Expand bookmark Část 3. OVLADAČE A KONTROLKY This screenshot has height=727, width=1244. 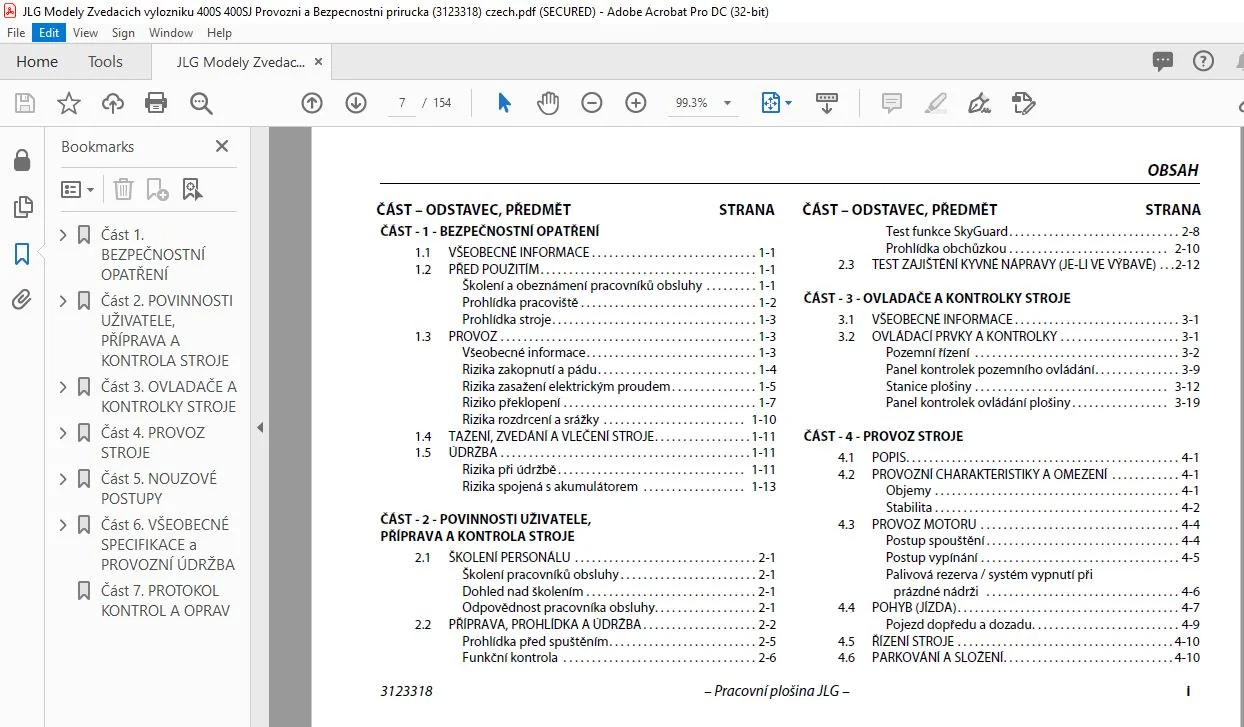point(64,387)
